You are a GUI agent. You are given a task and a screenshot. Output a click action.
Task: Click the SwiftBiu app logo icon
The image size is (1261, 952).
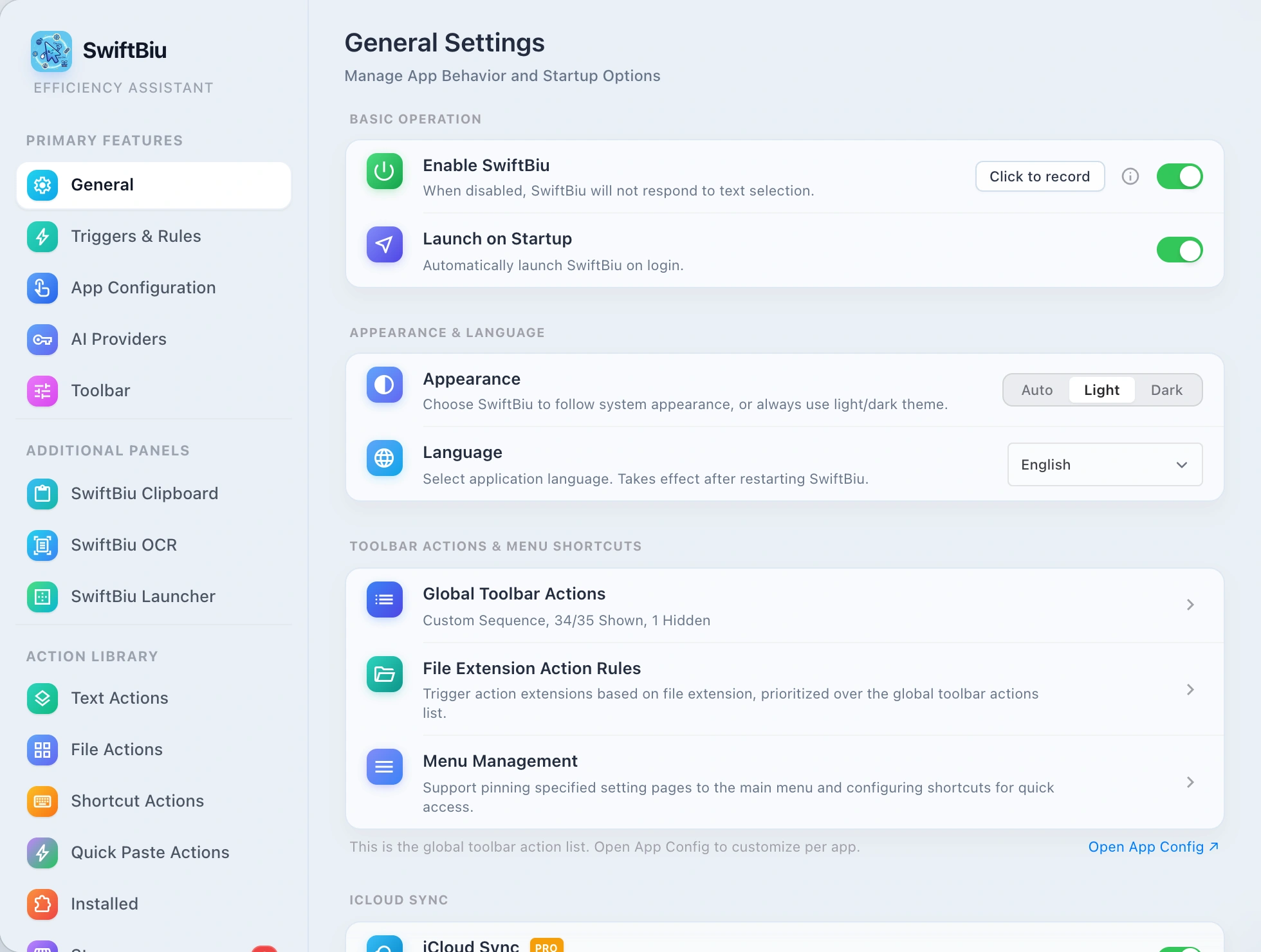51,51
